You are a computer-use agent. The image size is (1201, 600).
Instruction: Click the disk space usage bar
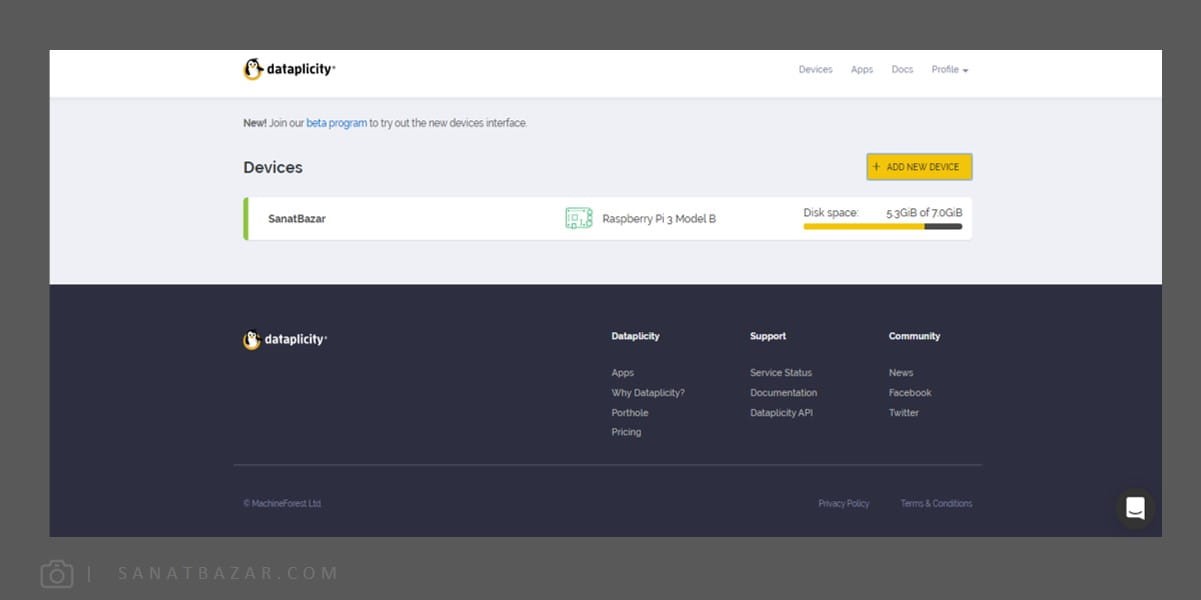pos(882,227)
